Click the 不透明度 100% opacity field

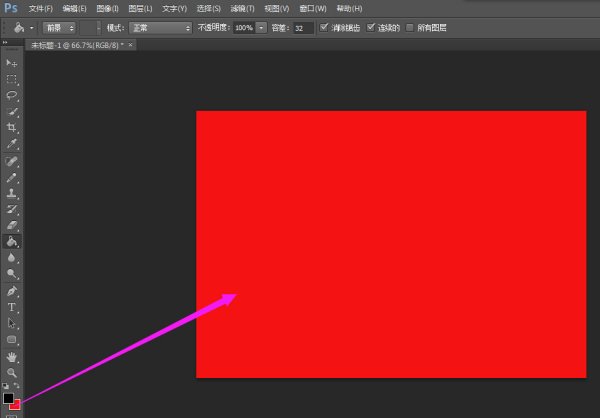click(x=244, y=28)
